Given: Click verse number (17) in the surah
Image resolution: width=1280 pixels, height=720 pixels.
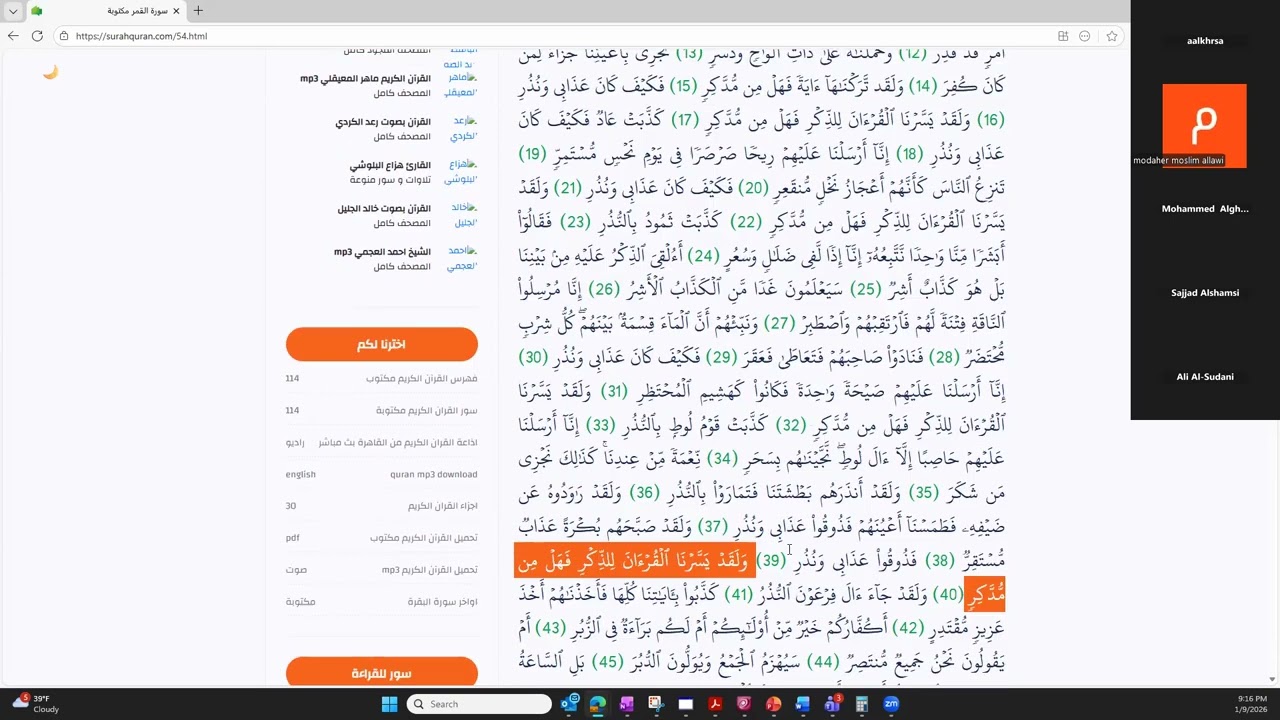Looking at the screenshot, I should click(x=685, y=121).
